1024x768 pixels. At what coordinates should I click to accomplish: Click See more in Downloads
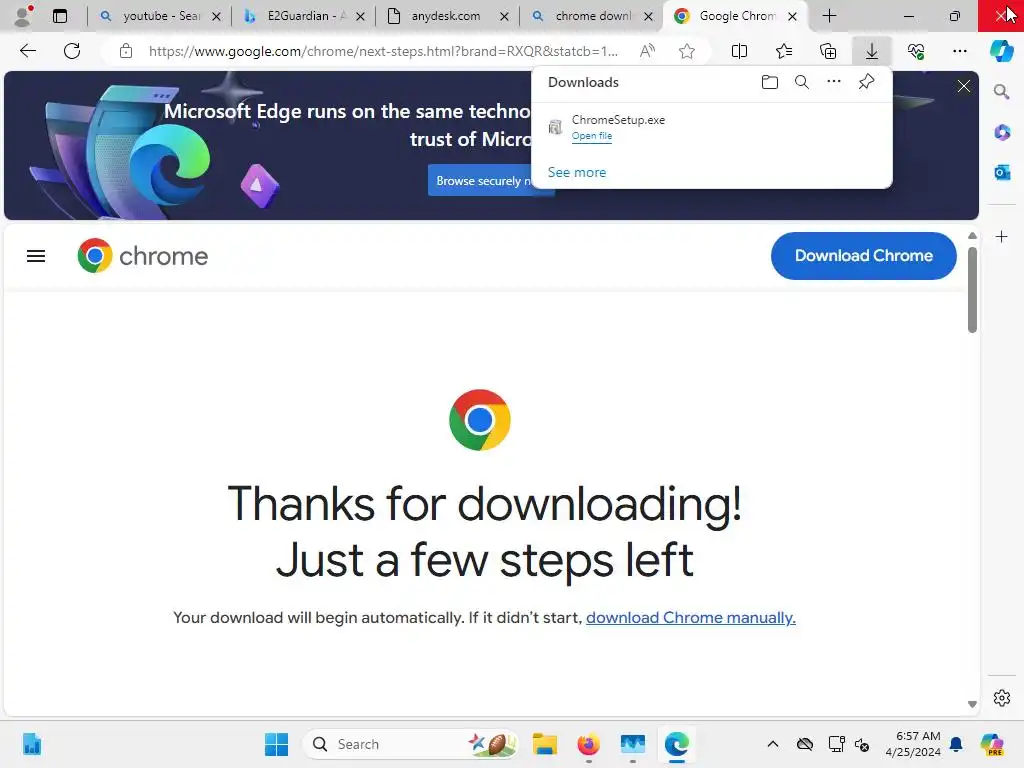point(577,172)
